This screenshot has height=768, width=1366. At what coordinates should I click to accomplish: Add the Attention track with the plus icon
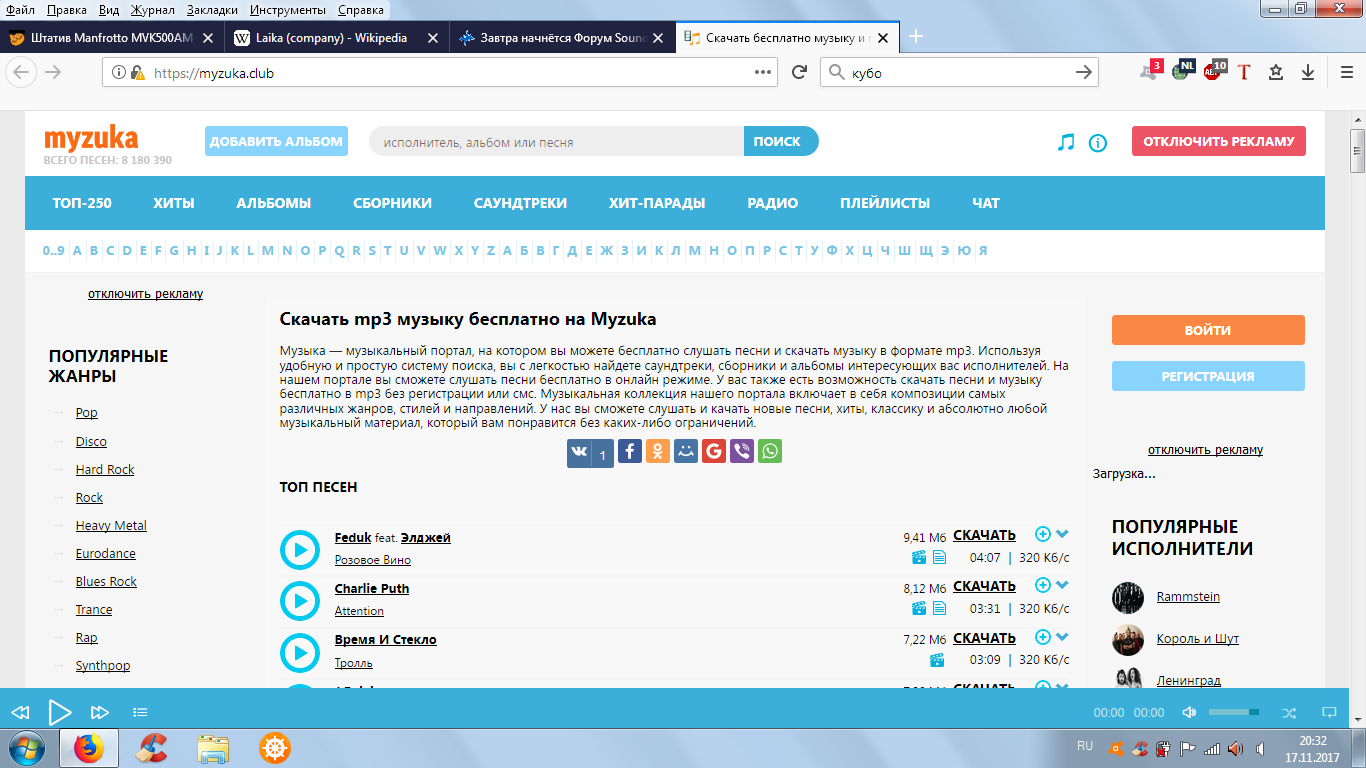1042,585
